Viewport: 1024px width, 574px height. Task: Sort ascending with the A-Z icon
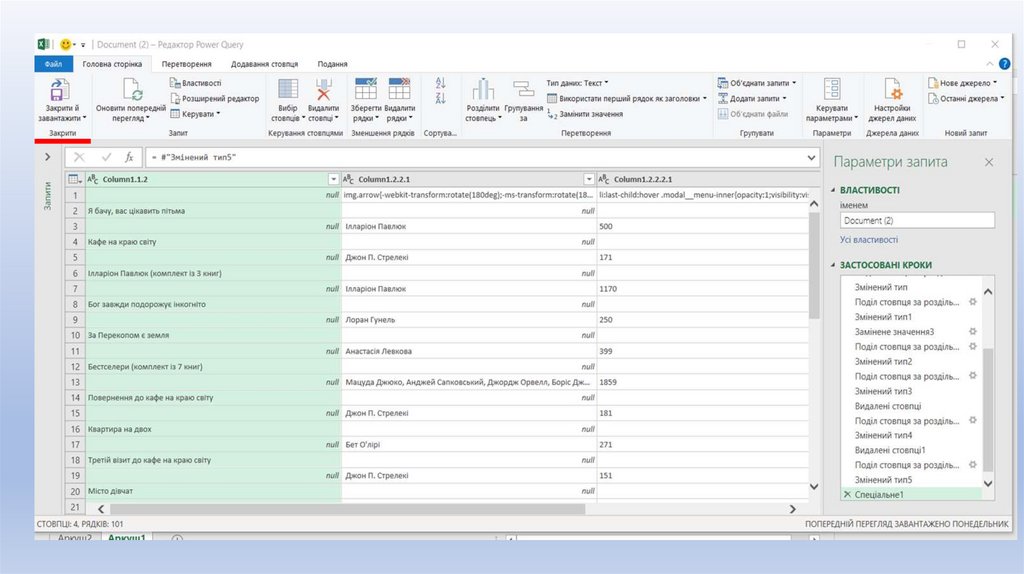tap(440, 84)
